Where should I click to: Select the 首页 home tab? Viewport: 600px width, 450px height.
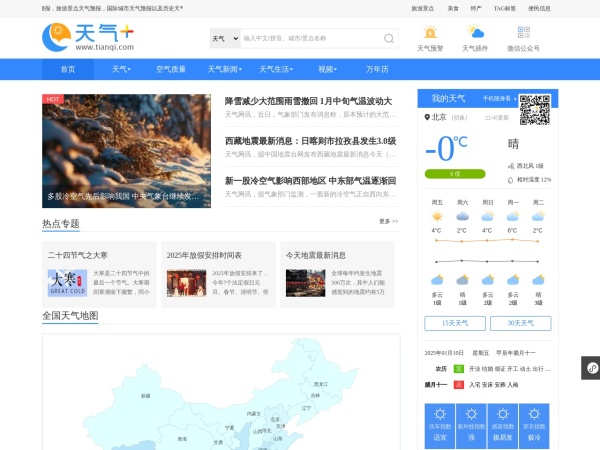pyautogui.click(x=68, y=69)
